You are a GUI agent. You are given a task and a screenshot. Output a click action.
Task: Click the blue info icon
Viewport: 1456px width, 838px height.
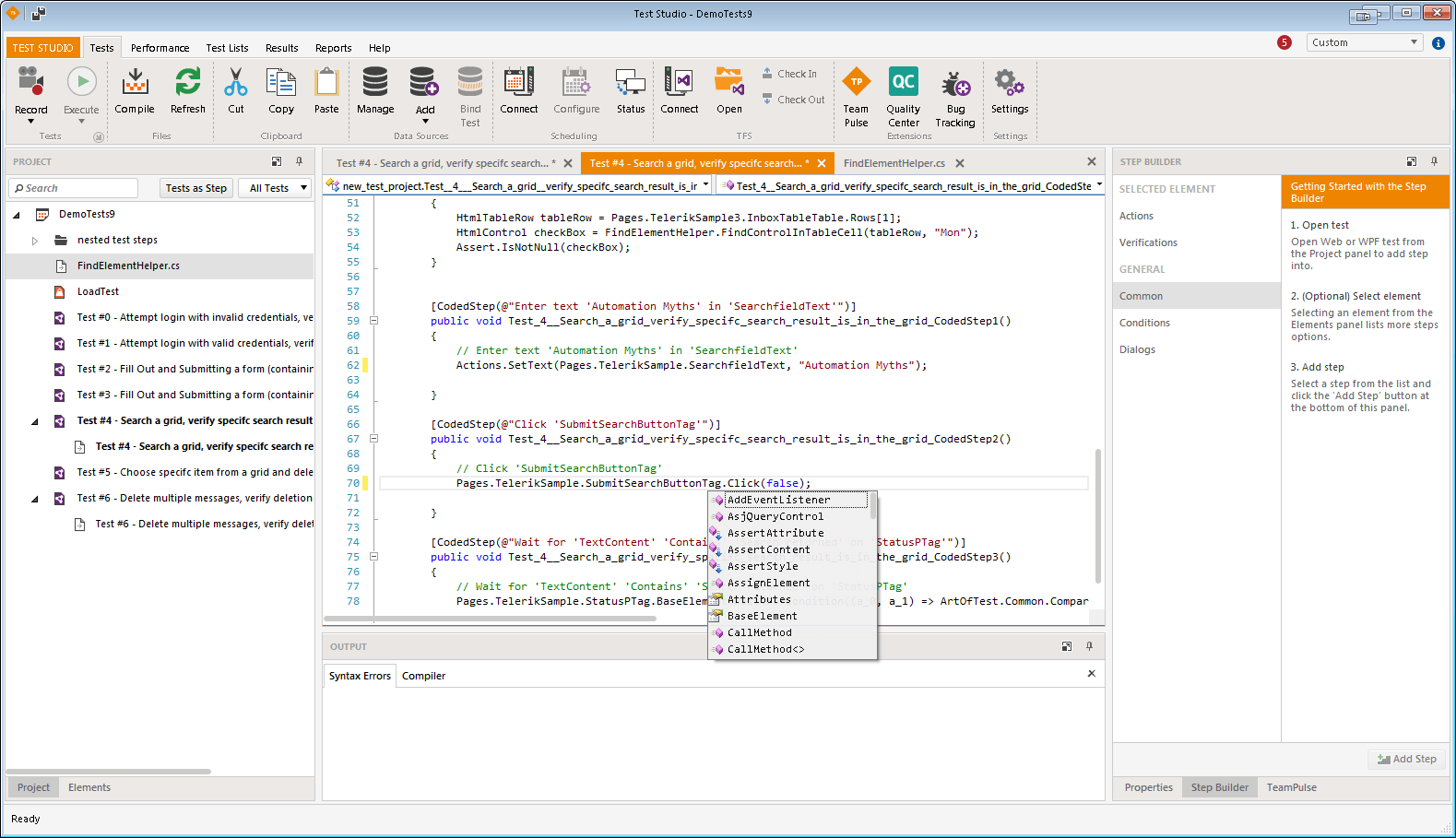(1438, 42)
